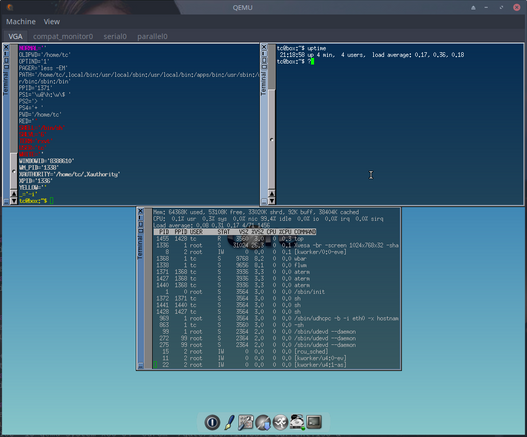Click the Run Program running-man icon
Screen dimensions: 527x437
[x=280, y=422]
